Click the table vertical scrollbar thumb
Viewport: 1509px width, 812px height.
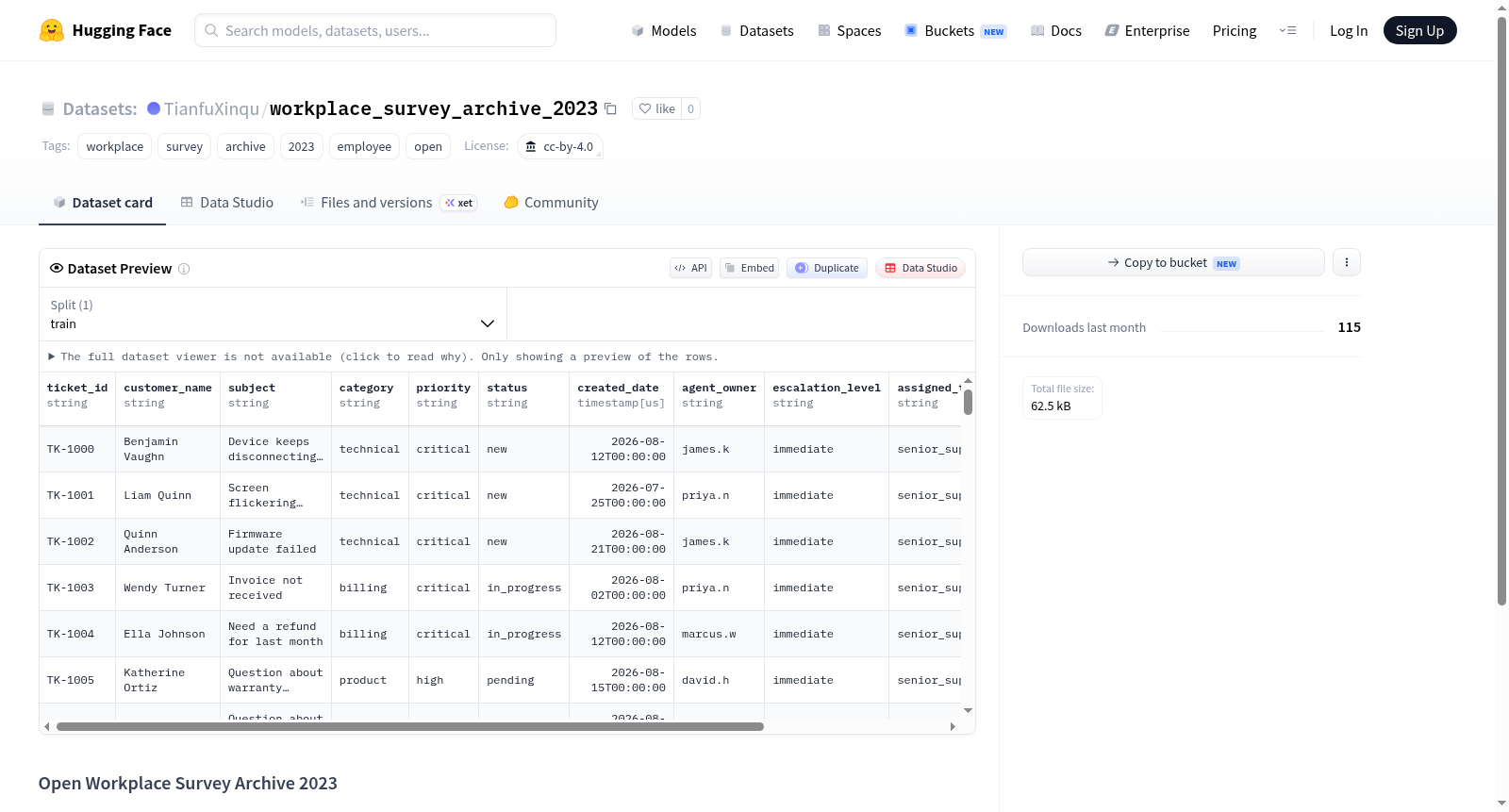968,402
